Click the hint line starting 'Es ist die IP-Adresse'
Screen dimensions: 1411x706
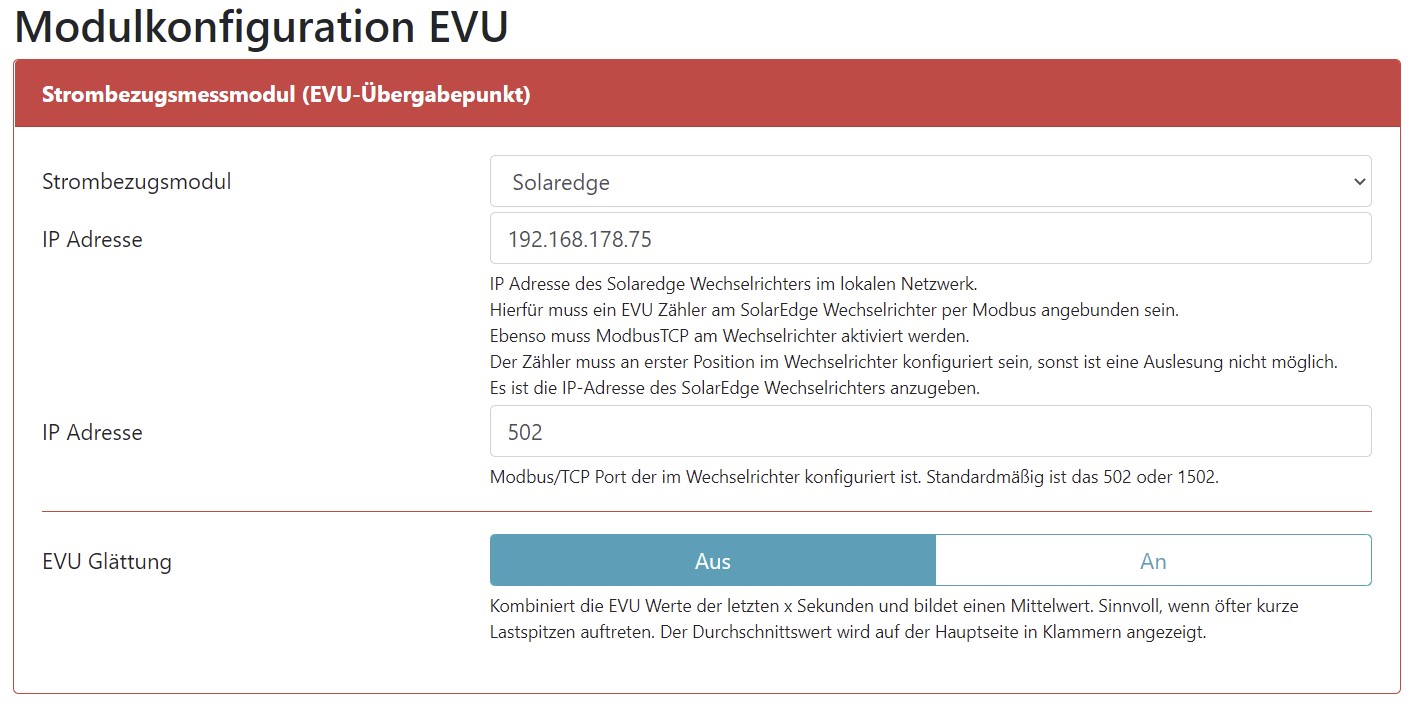[734, 388]
